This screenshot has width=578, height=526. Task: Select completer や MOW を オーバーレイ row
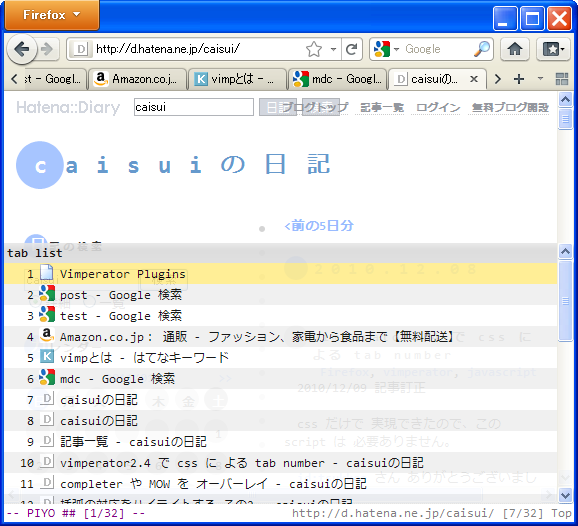281,483
